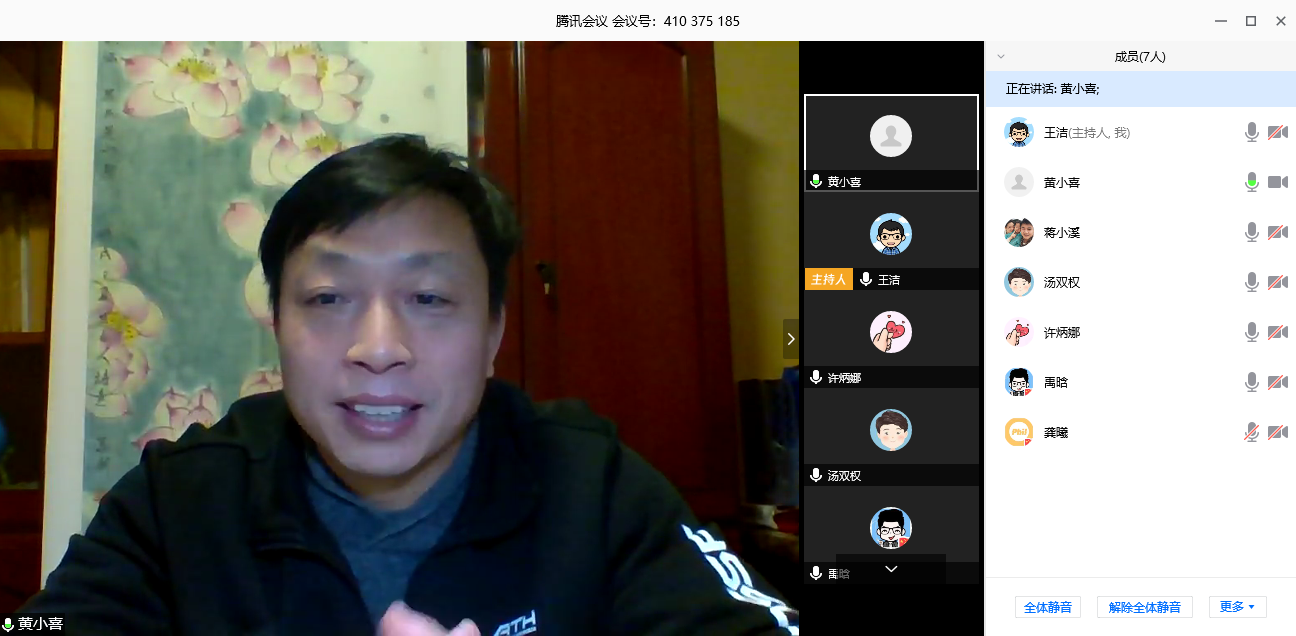Toggle 蒋小溪's camera in member list
The height and width of the screenshot is (636, 1296).
click(1277, 232)
